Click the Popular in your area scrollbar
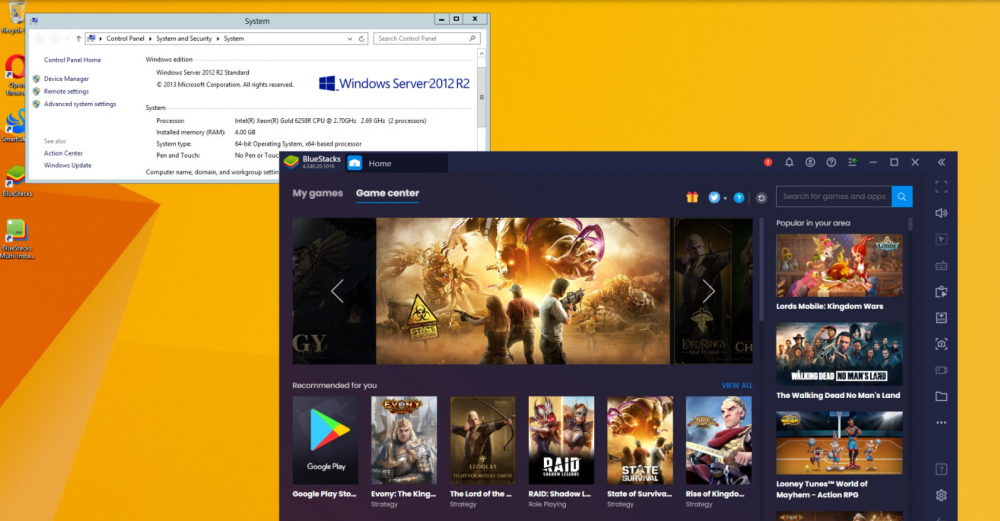This screenshot has height=521, width=1000. point(910,224)
